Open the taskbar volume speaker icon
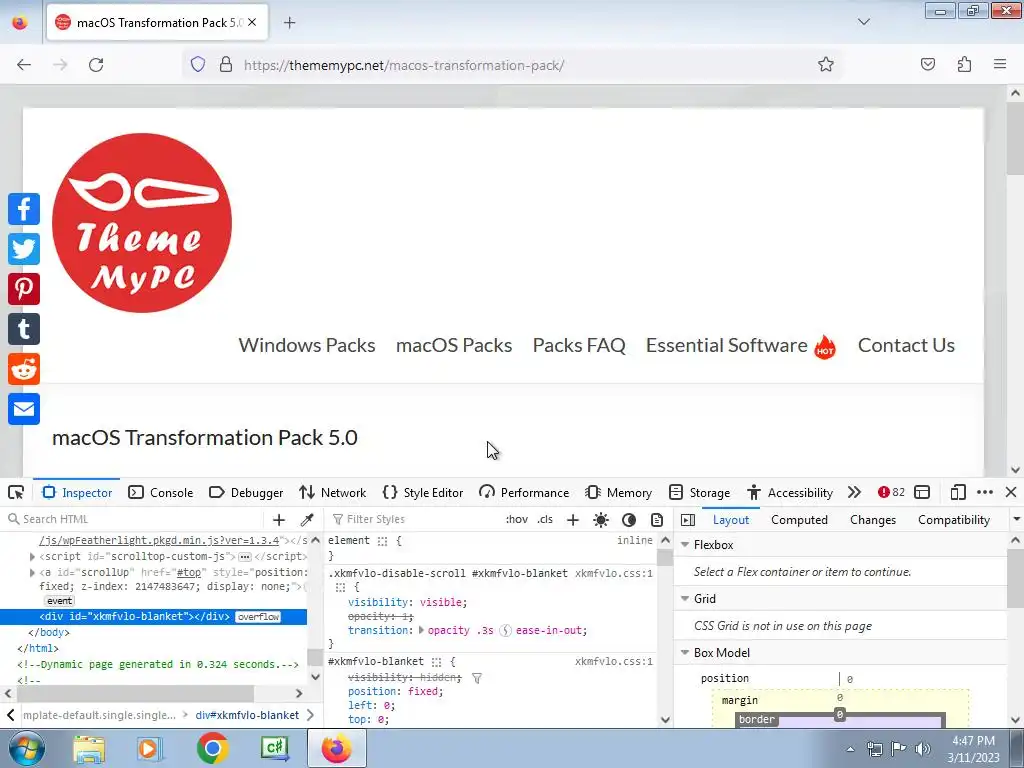This screenshot has width=1024, height=768. coord(923,748)
